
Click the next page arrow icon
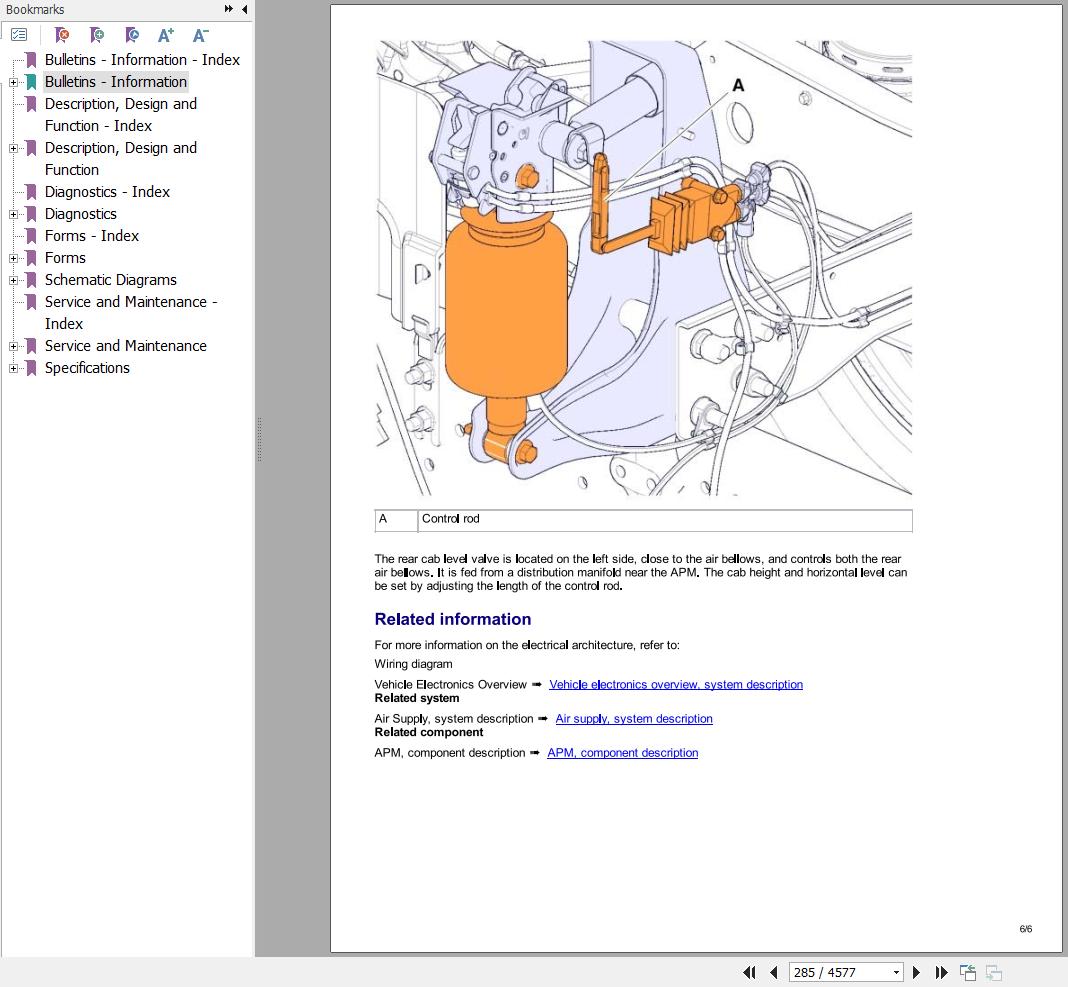click(x=917, y=972)
